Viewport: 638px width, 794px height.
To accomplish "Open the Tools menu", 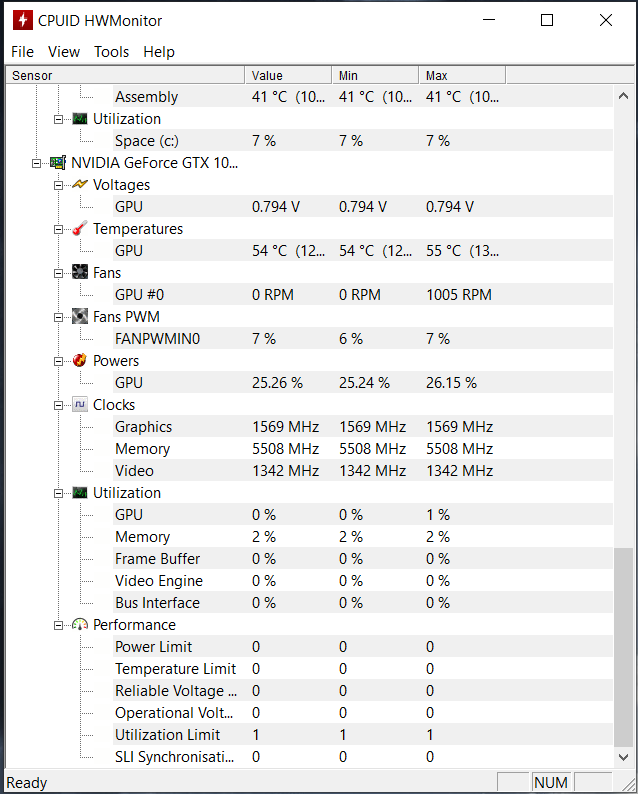I will (111, 52).
